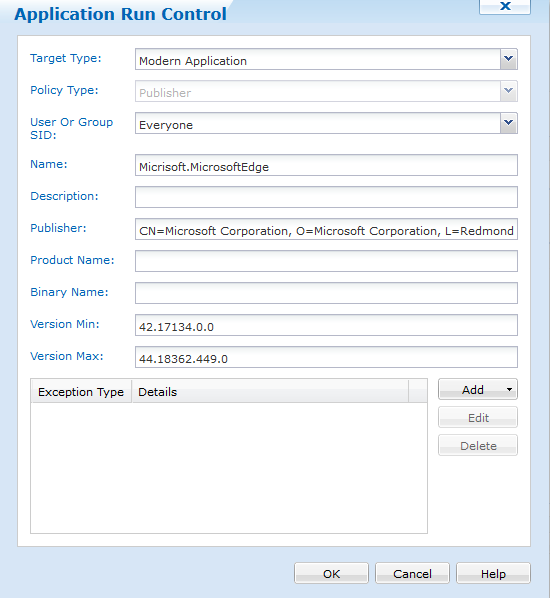Select the Version Min field
Viewport: 550px width, 598px height.
[326, 325]
